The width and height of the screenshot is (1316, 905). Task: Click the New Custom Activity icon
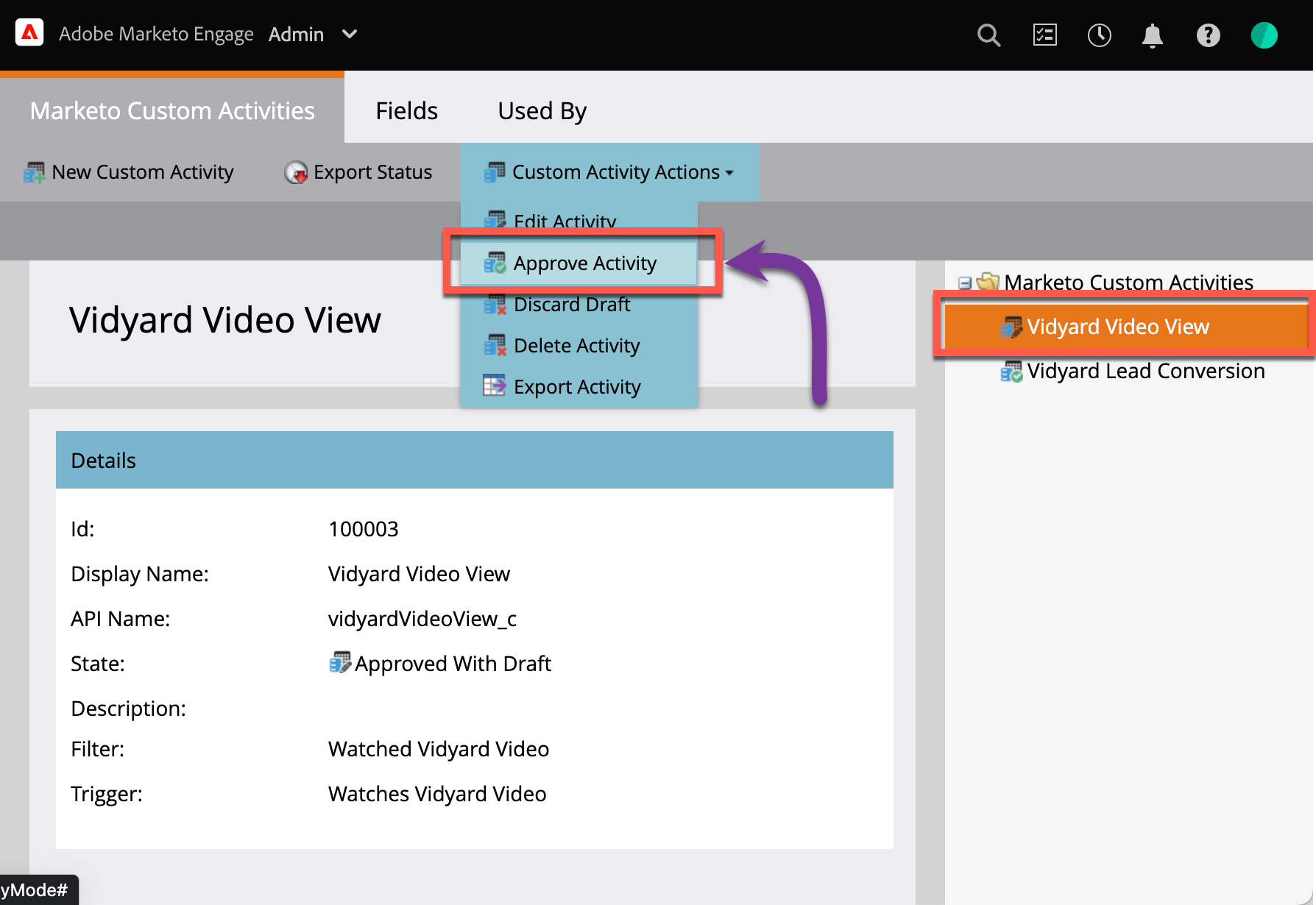click(x=34, y=172)
